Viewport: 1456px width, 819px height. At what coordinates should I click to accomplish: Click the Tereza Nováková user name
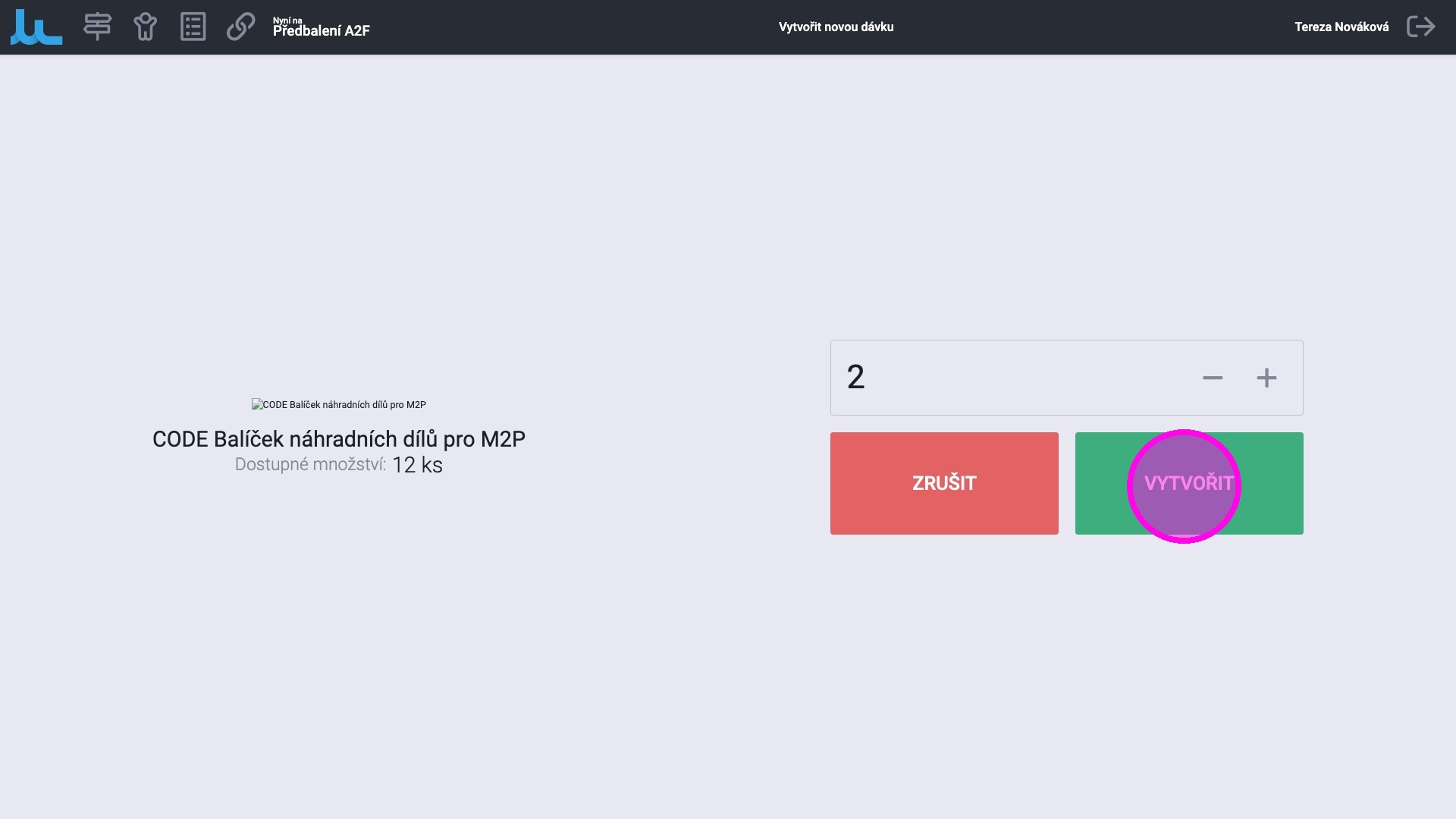[1341, 27]
